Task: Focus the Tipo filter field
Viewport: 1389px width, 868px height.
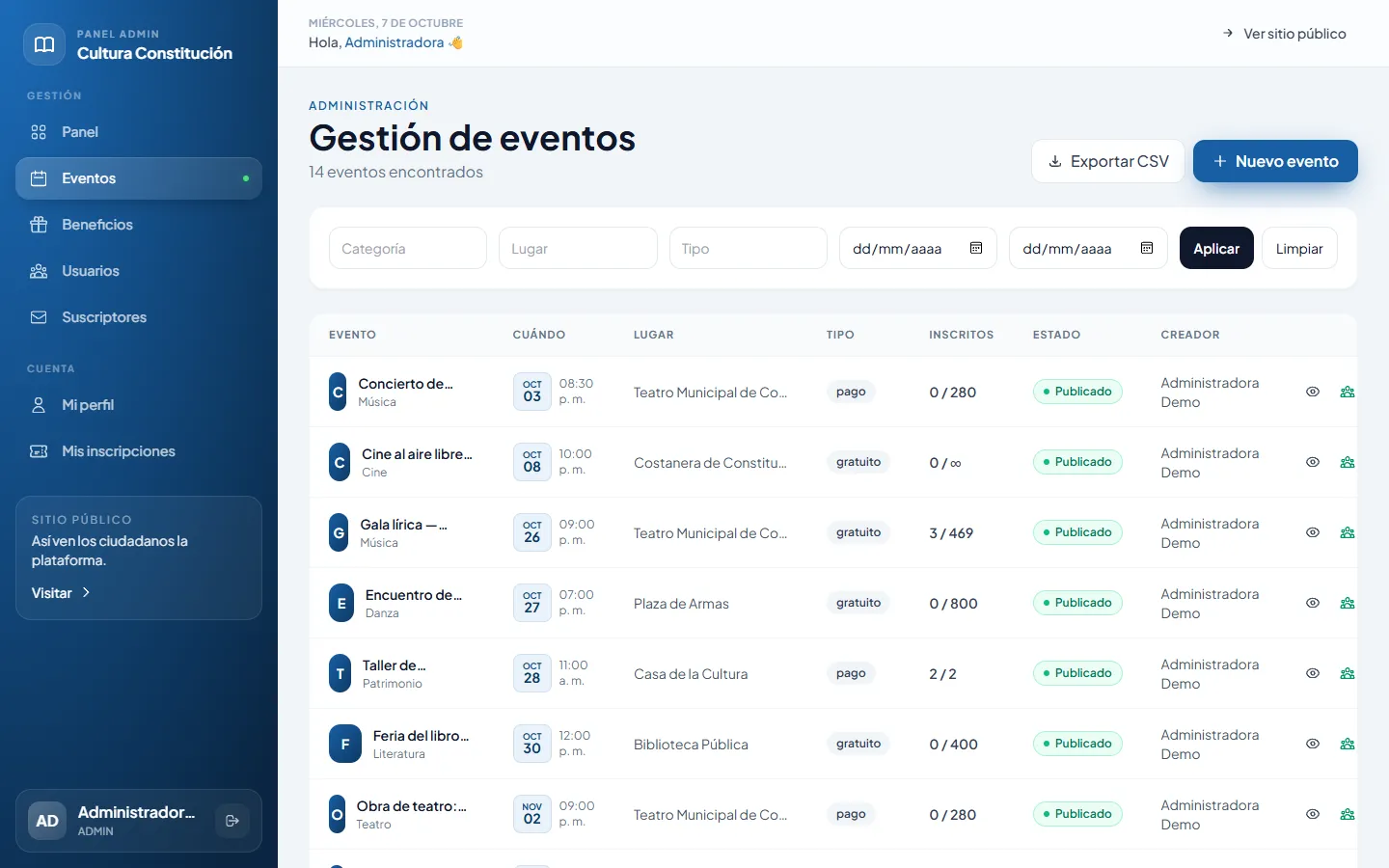Action: coord(749,248)
